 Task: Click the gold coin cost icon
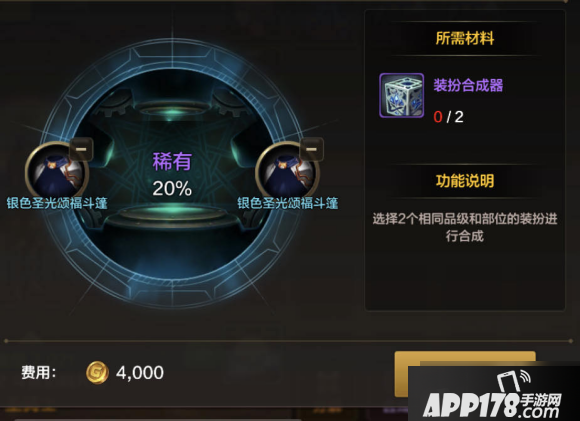(97, 373)
